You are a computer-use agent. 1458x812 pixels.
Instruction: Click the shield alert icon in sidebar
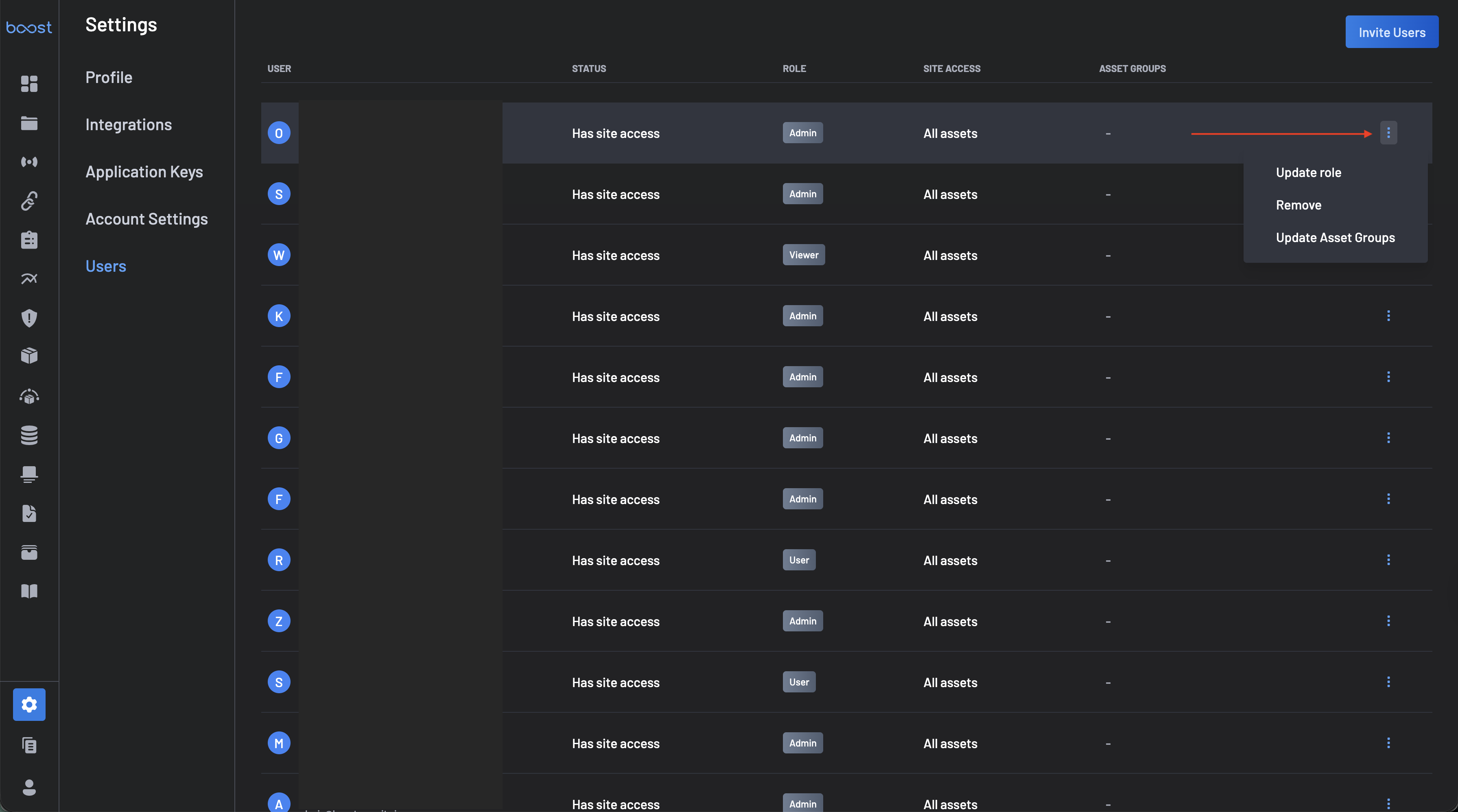tap(29, 318)
